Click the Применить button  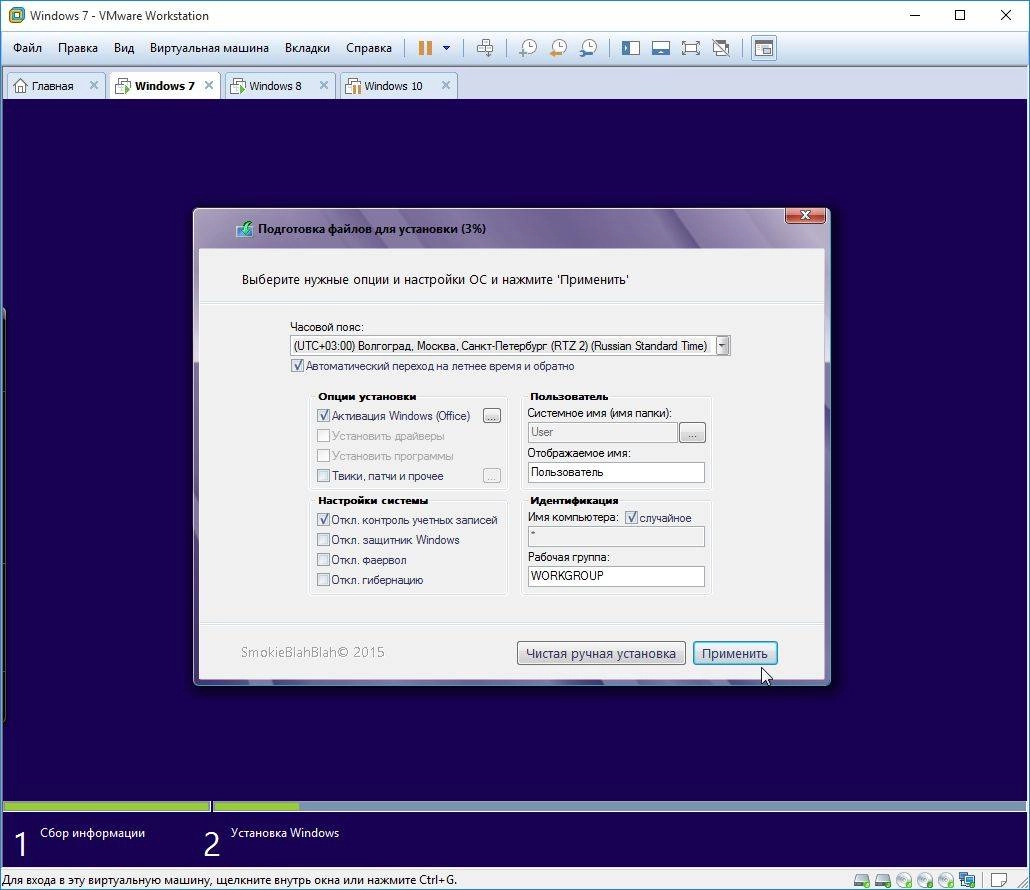[x=735, y=654]
